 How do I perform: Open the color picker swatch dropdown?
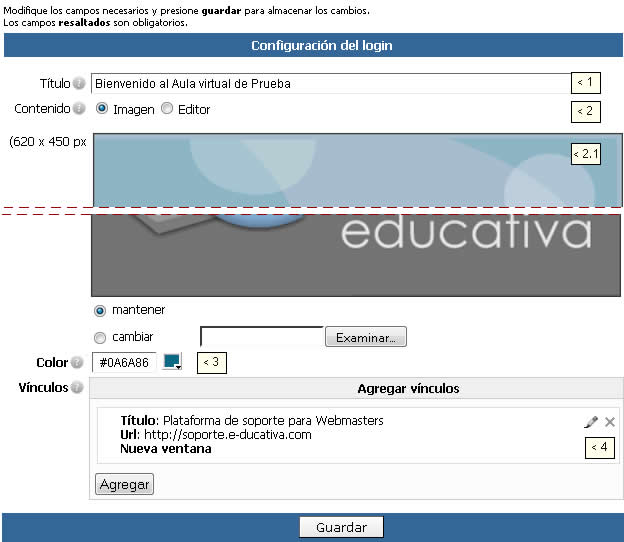[172, 362]
